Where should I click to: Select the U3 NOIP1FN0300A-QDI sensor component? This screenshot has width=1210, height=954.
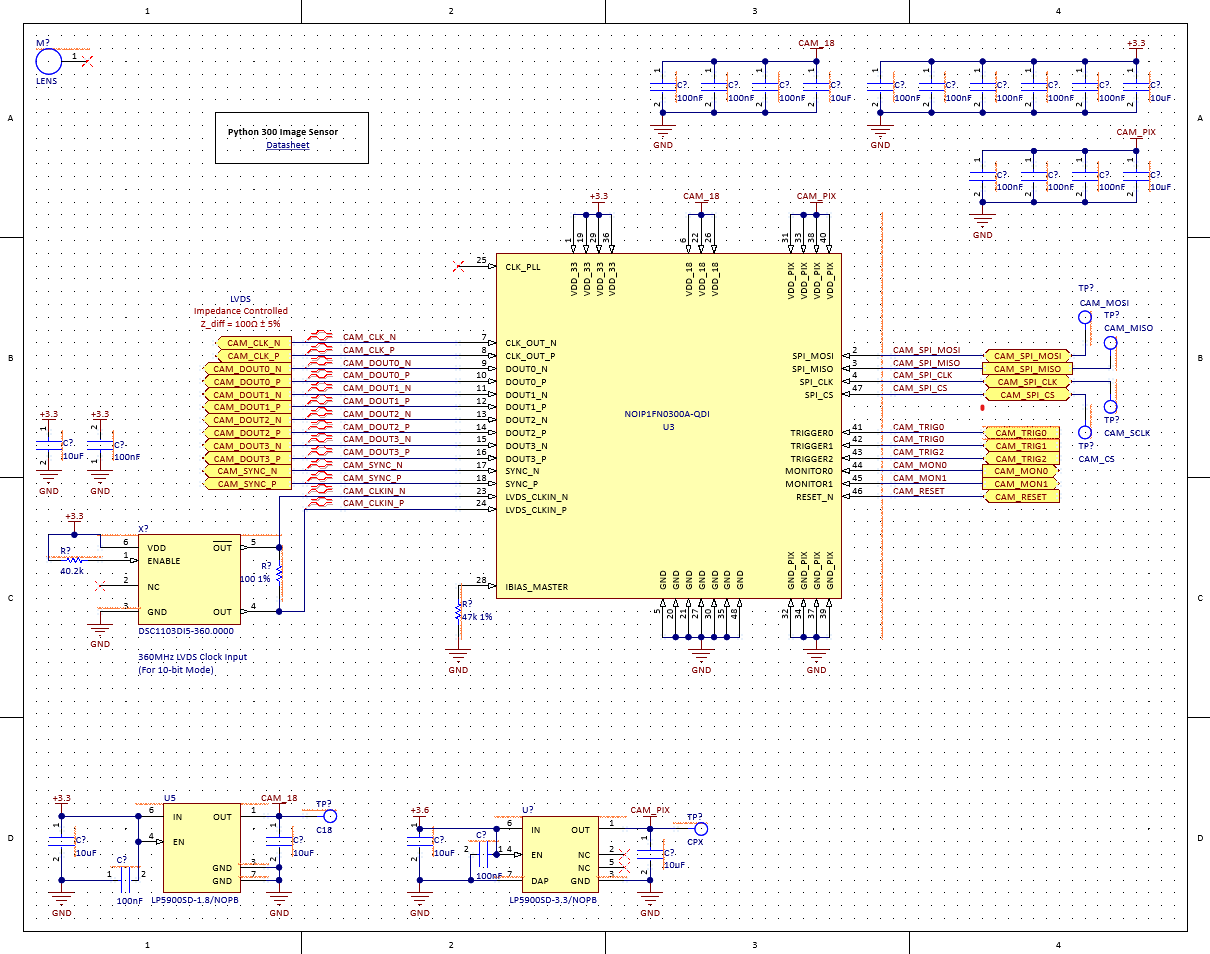[x=669, y=425]
